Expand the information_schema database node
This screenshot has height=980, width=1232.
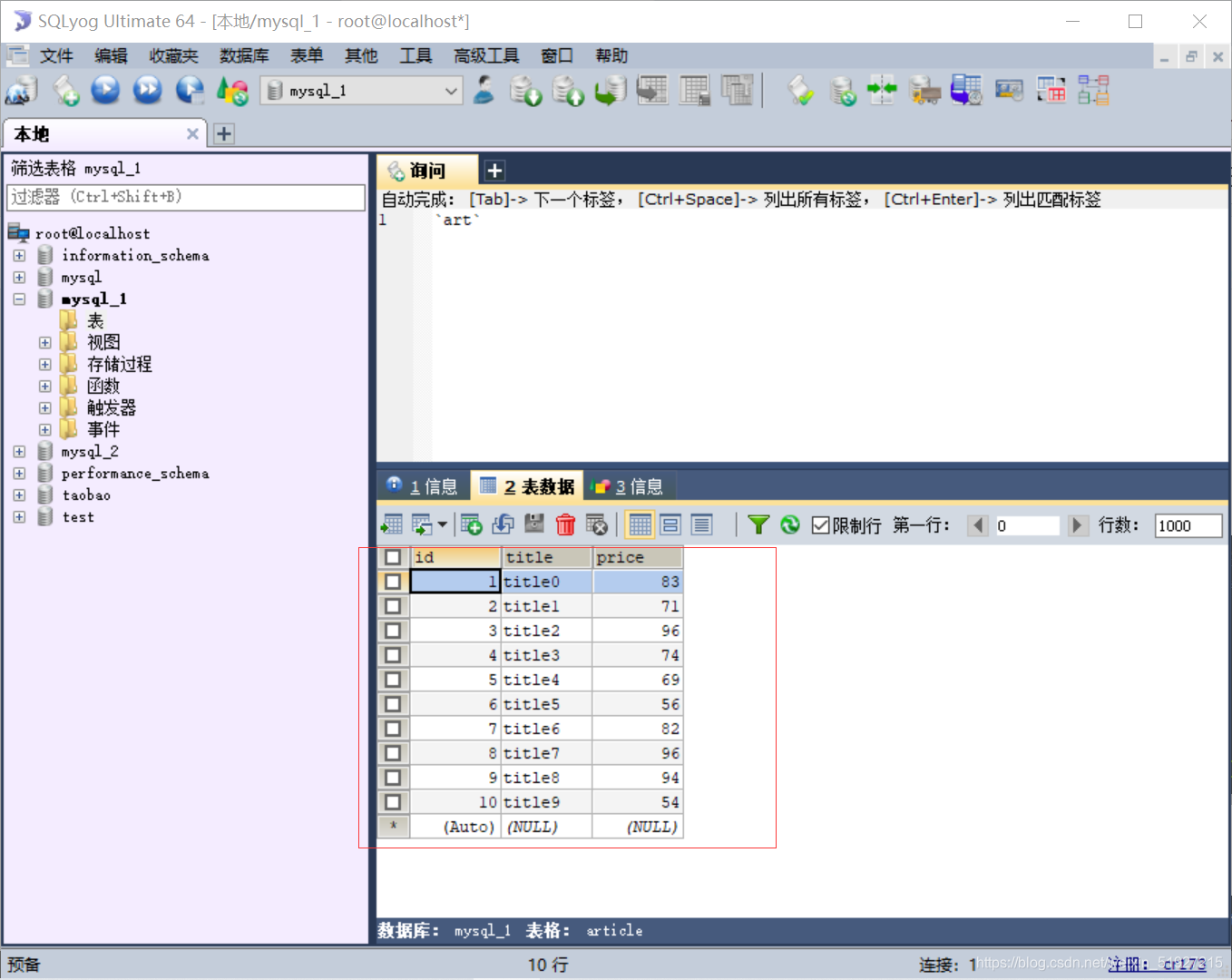click(19, 256)
